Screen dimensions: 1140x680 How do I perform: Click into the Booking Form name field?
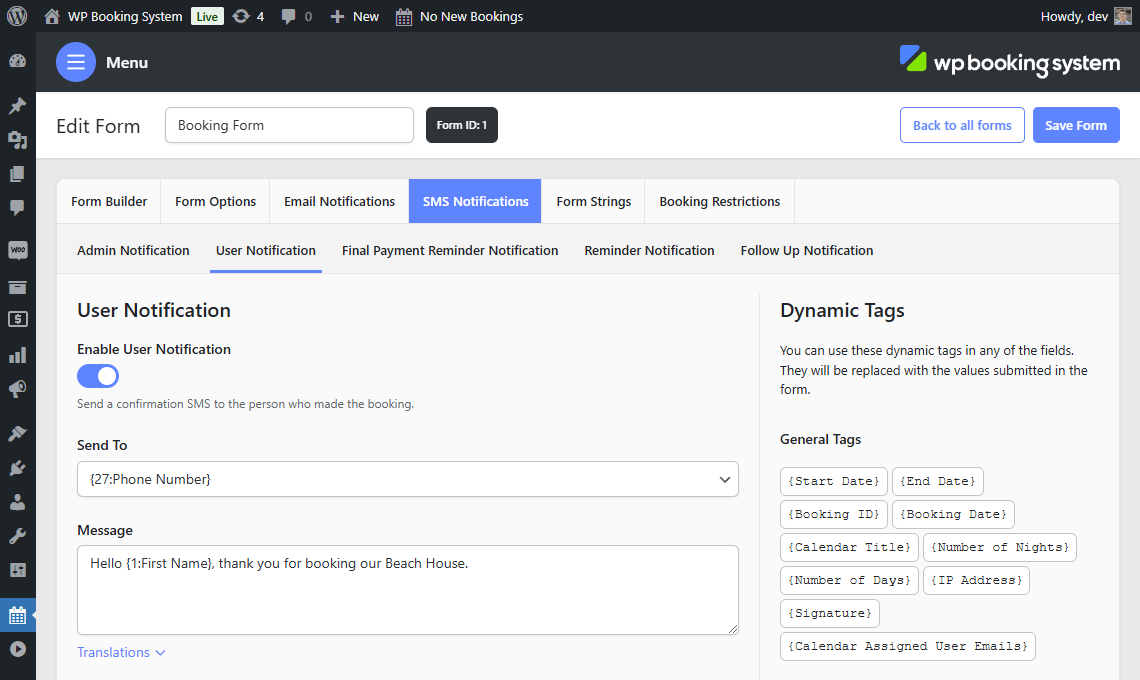289,125
